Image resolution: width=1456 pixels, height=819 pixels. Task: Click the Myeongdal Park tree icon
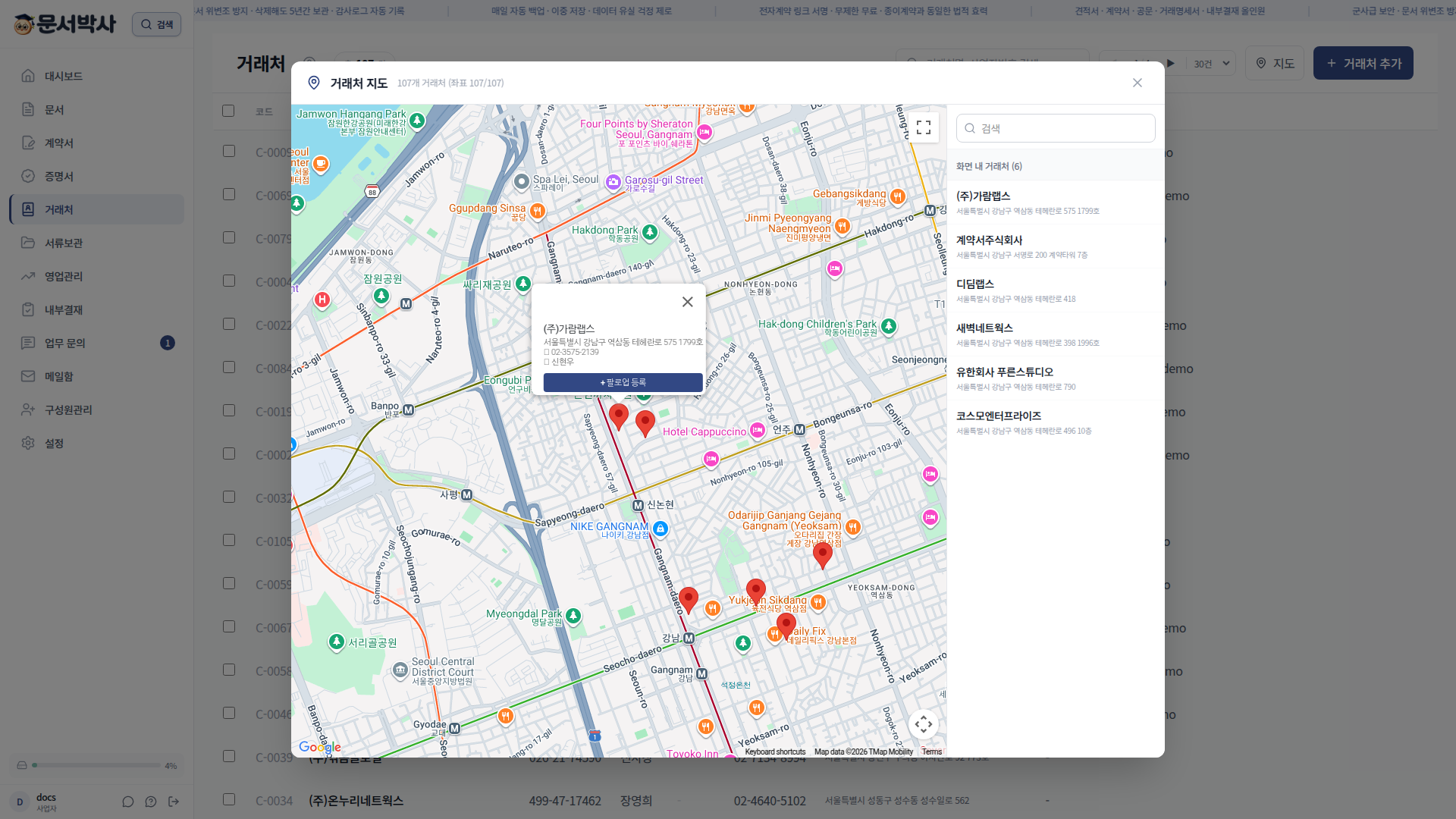[573, 616]
